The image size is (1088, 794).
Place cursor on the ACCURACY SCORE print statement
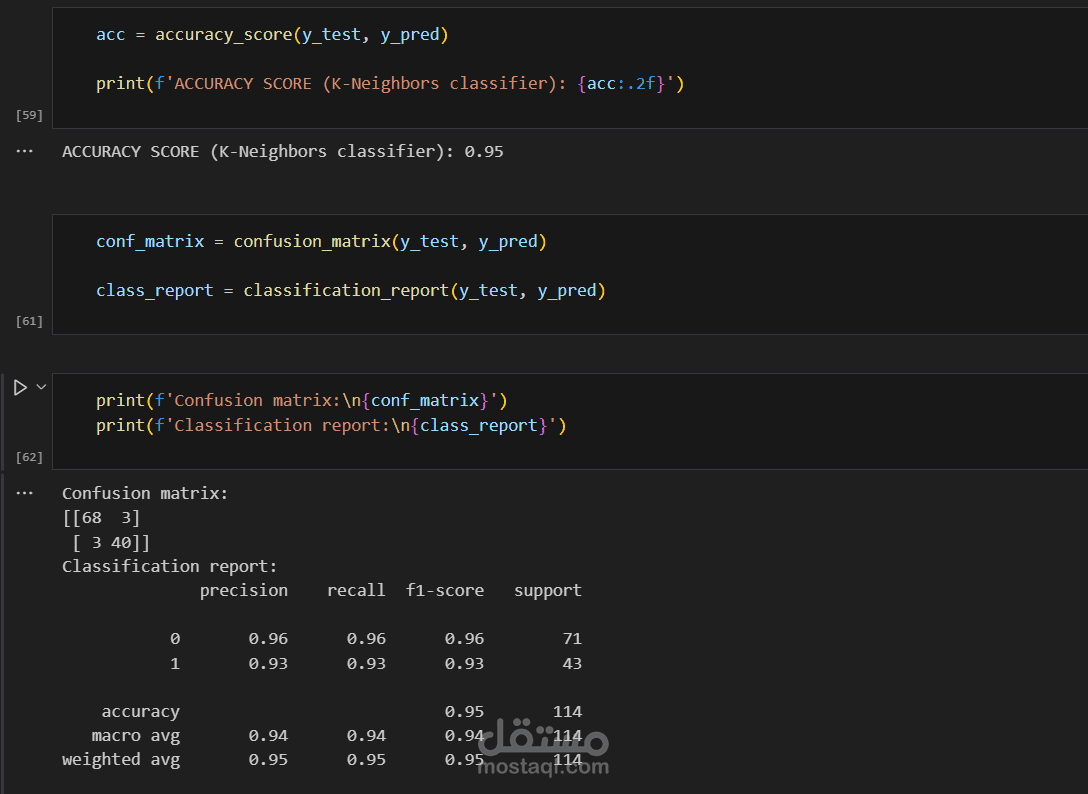coord(390,83)
